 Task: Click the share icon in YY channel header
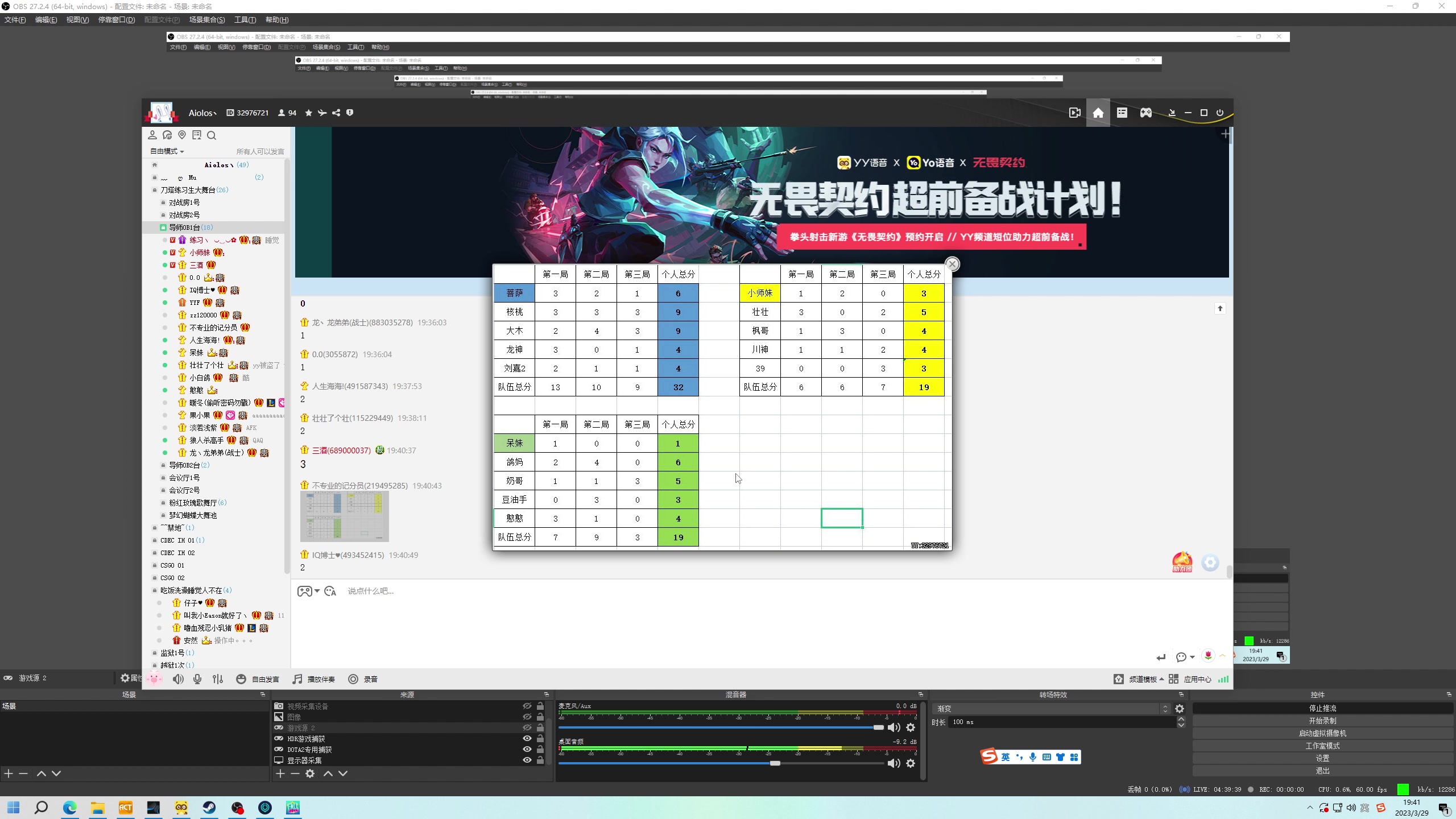point(336,113)
